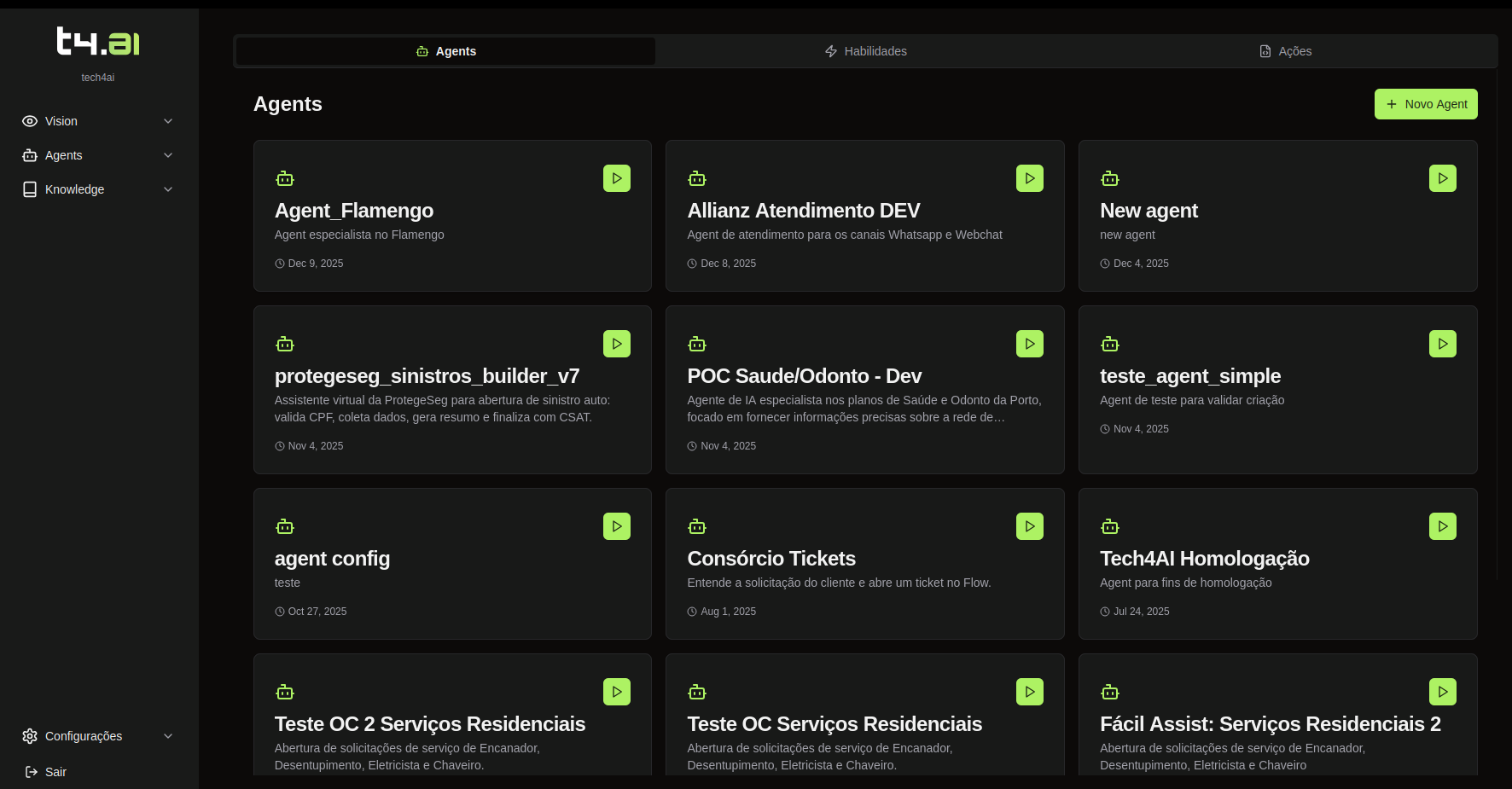Screen dimensions: 1512x789
Task: Expand the Agents sidebar section
Action: point(98,155)
